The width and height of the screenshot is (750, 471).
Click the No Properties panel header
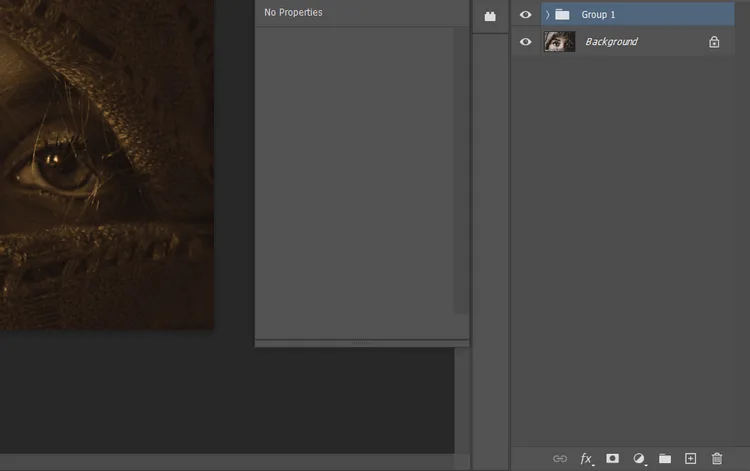(293, 13)
